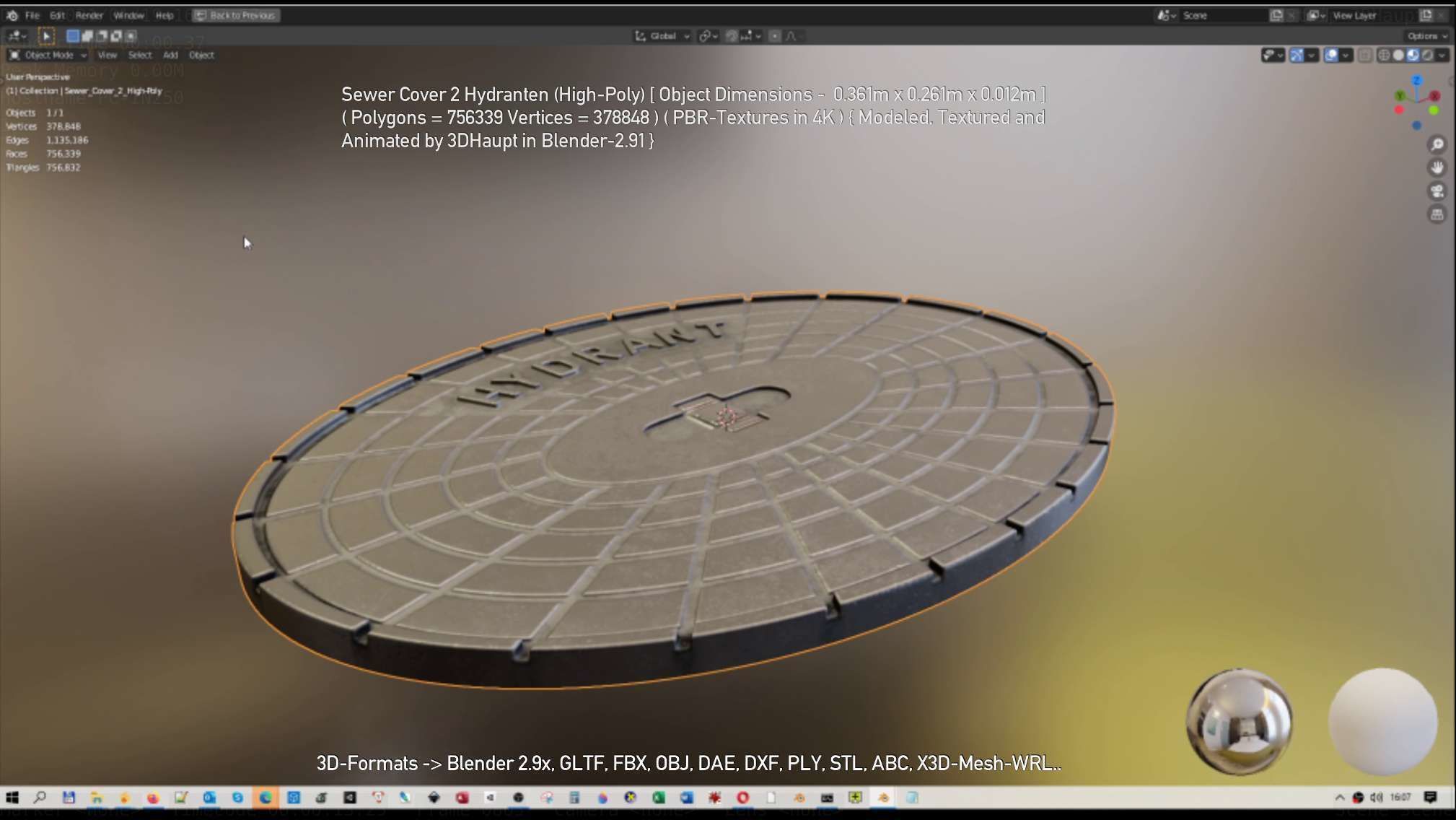The width and height of the screenshot is (1456, 820).
Task: Open the Window menu
Action: [128, 15]
